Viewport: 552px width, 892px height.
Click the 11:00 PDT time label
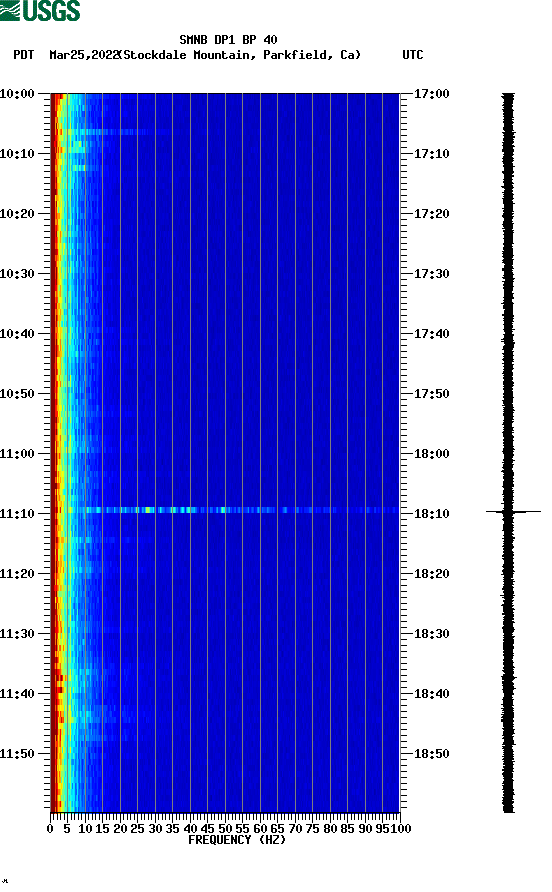click(17, 454)
